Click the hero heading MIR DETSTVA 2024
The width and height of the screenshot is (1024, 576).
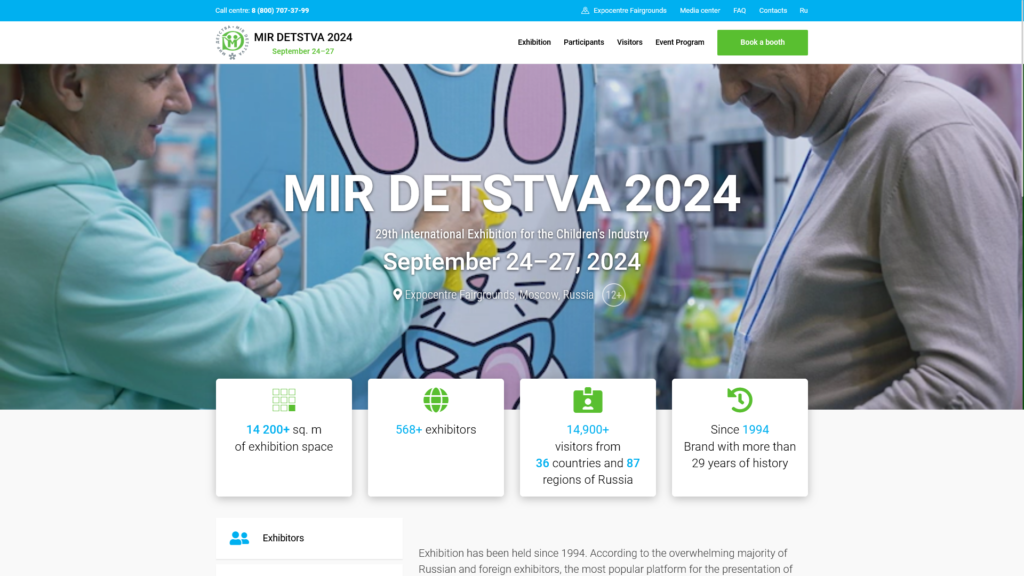[511, 193]
